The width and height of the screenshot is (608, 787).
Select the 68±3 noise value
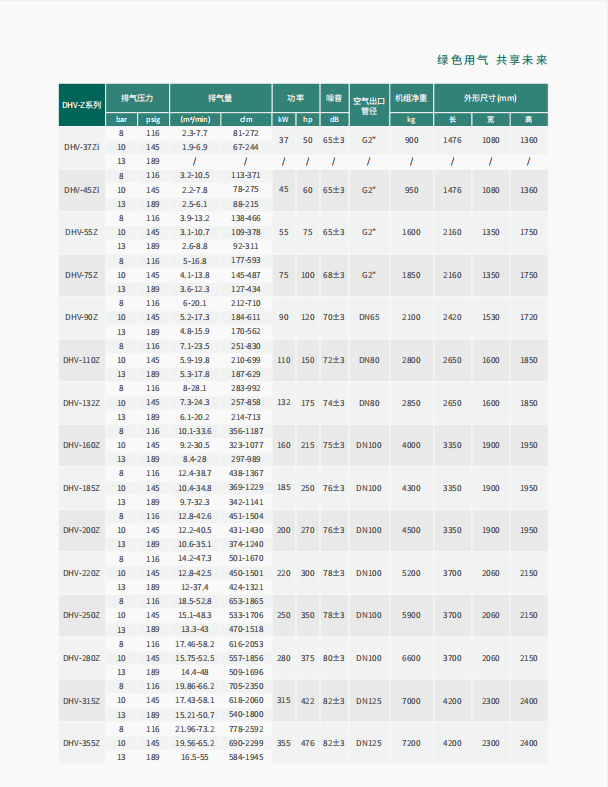click(x=334, y=275)
